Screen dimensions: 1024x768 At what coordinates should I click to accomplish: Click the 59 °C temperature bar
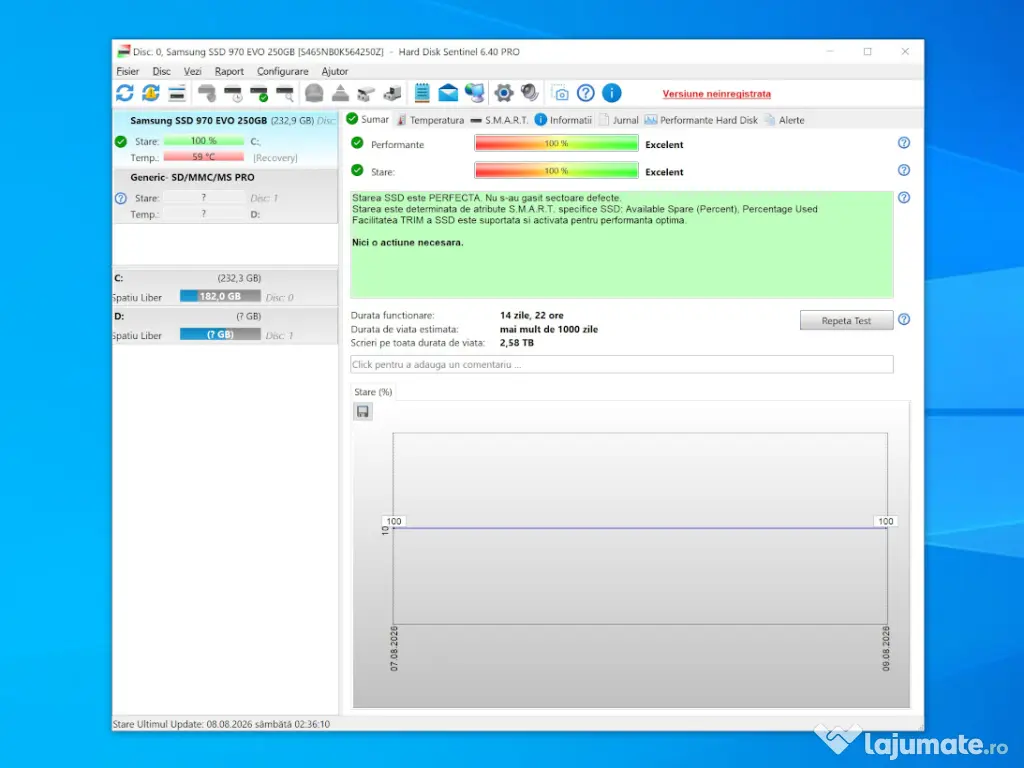pyautogui.click(x=204, y=157)
